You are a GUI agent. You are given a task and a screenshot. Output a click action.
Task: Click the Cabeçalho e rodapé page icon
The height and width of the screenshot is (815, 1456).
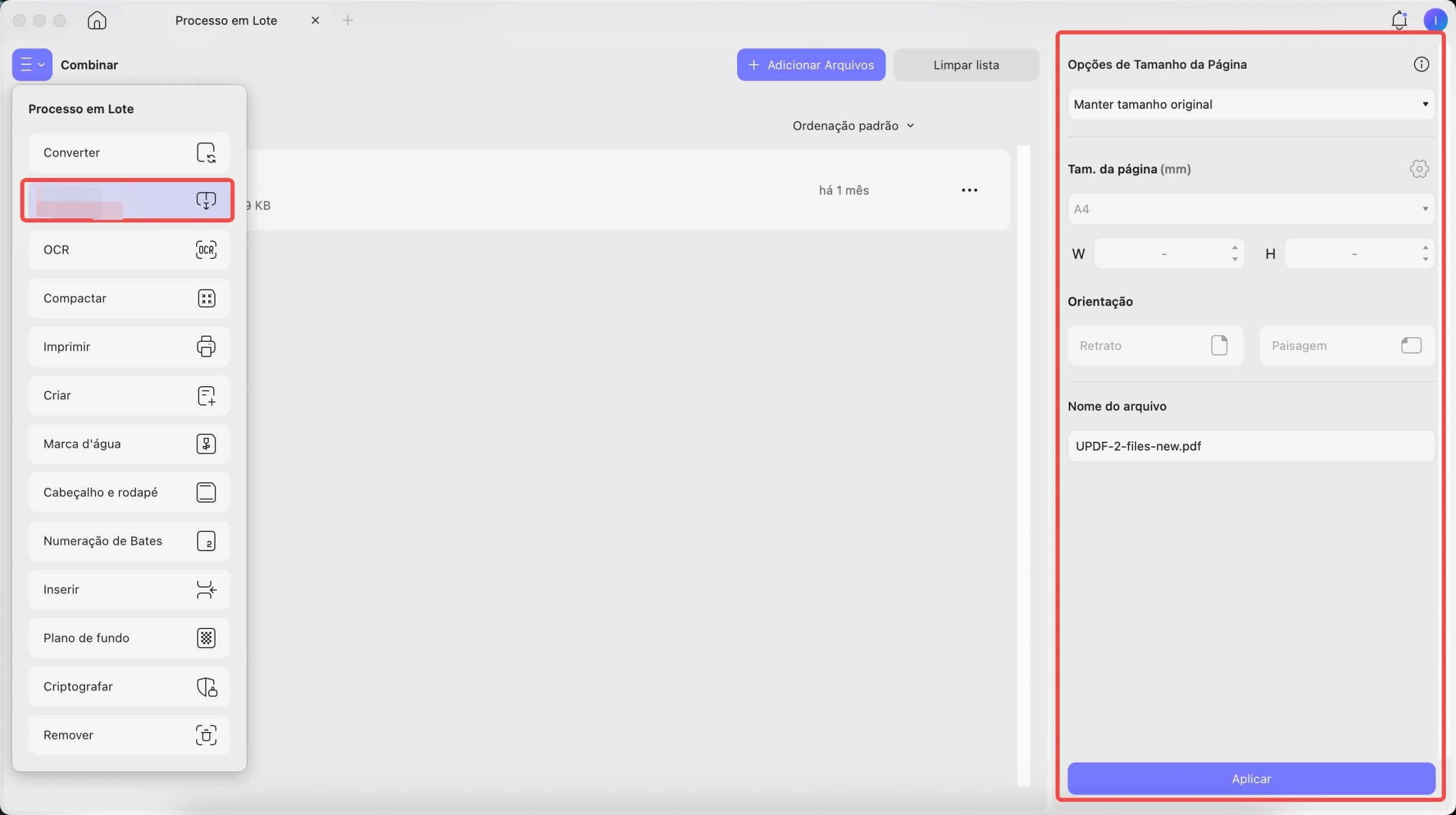206,493
